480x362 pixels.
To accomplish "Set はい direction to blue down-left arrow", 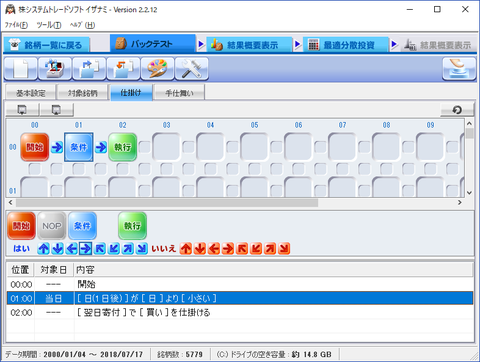I will 114,249.
